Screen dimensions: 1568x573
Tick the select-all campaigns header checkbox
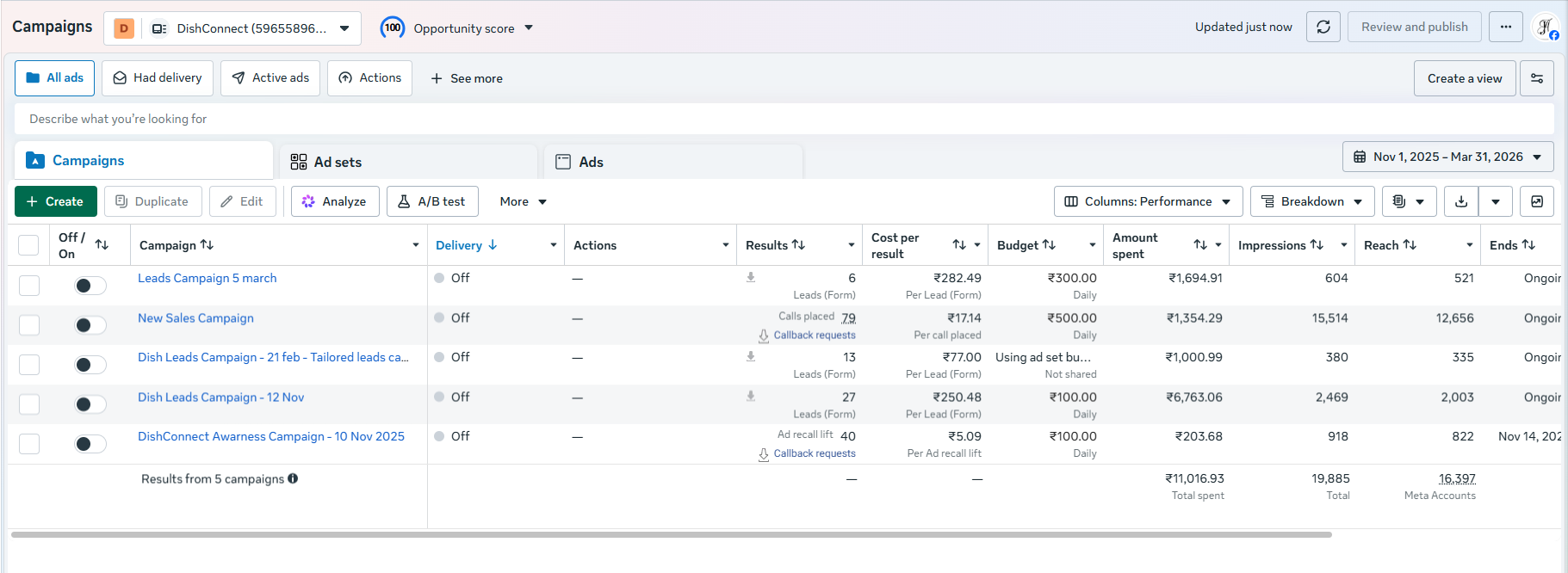(x=28, y=245)
